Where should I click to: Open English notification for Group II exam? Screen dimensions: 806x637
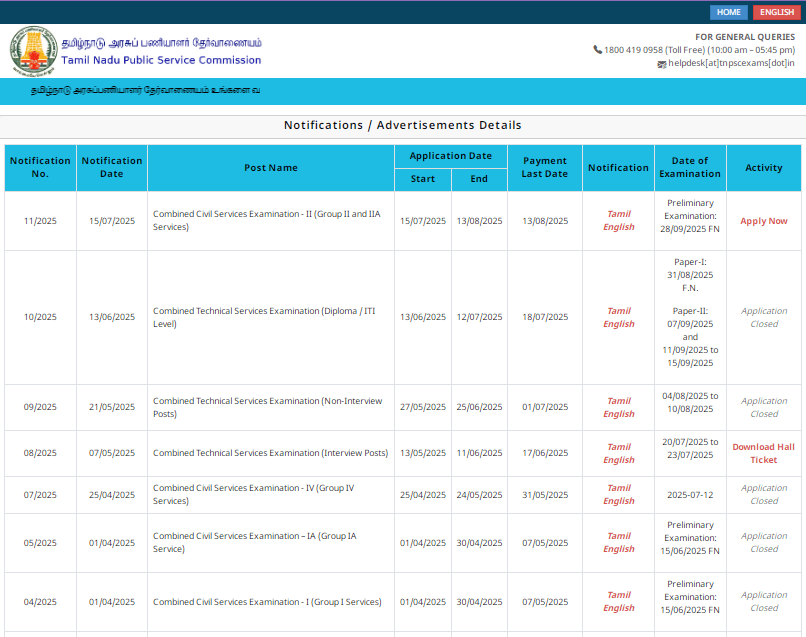tap(618, 227)
